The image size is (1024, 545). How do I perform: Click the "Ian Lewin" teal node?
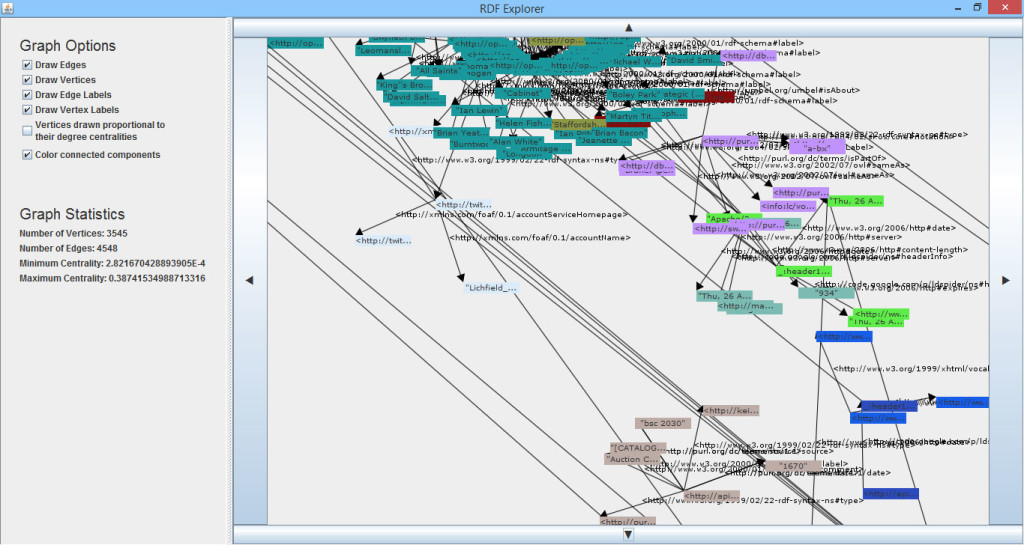click(477, 111)
